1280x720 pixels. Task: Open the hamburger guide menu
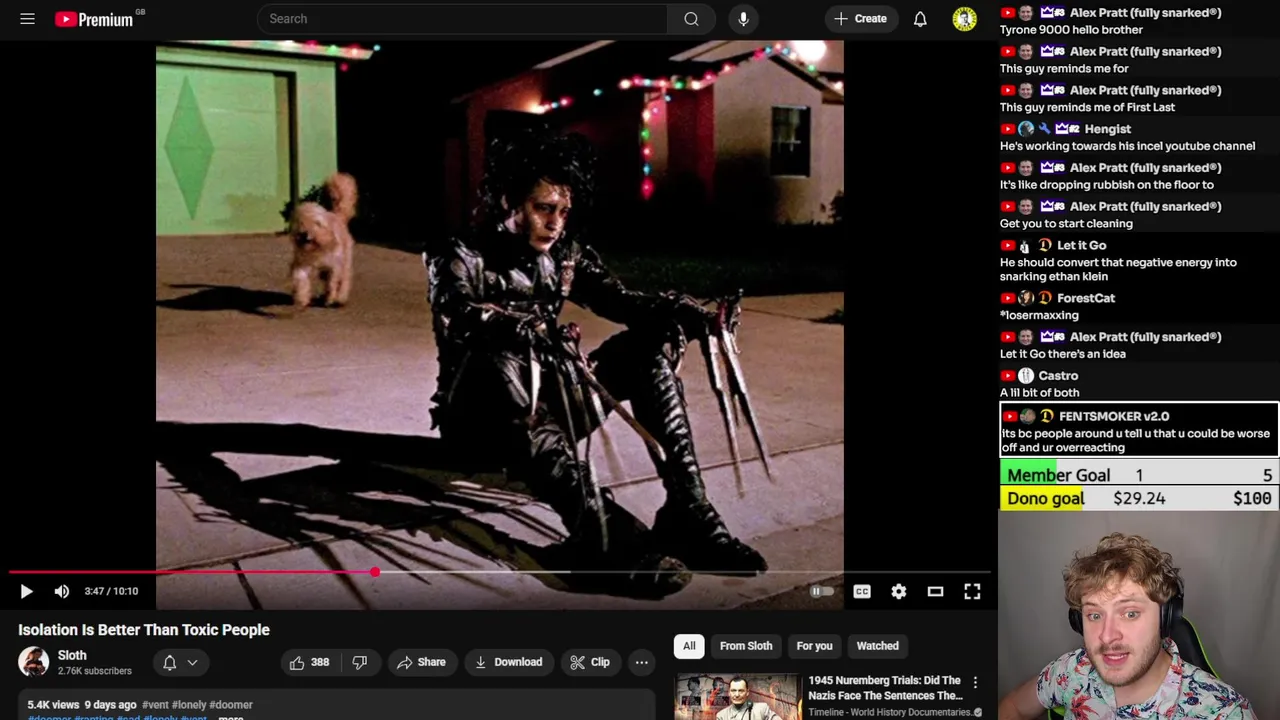[x=27, y=19]
